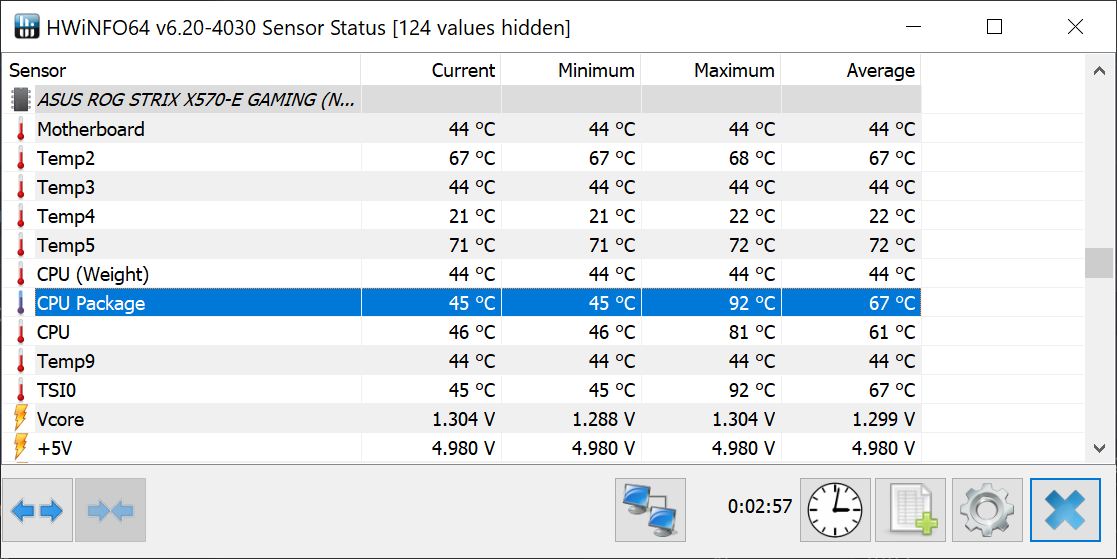The width and height of the screenshot is (1117, 559).
Task: Click the expand columns blue arrows button
Action: click(38, 510)
